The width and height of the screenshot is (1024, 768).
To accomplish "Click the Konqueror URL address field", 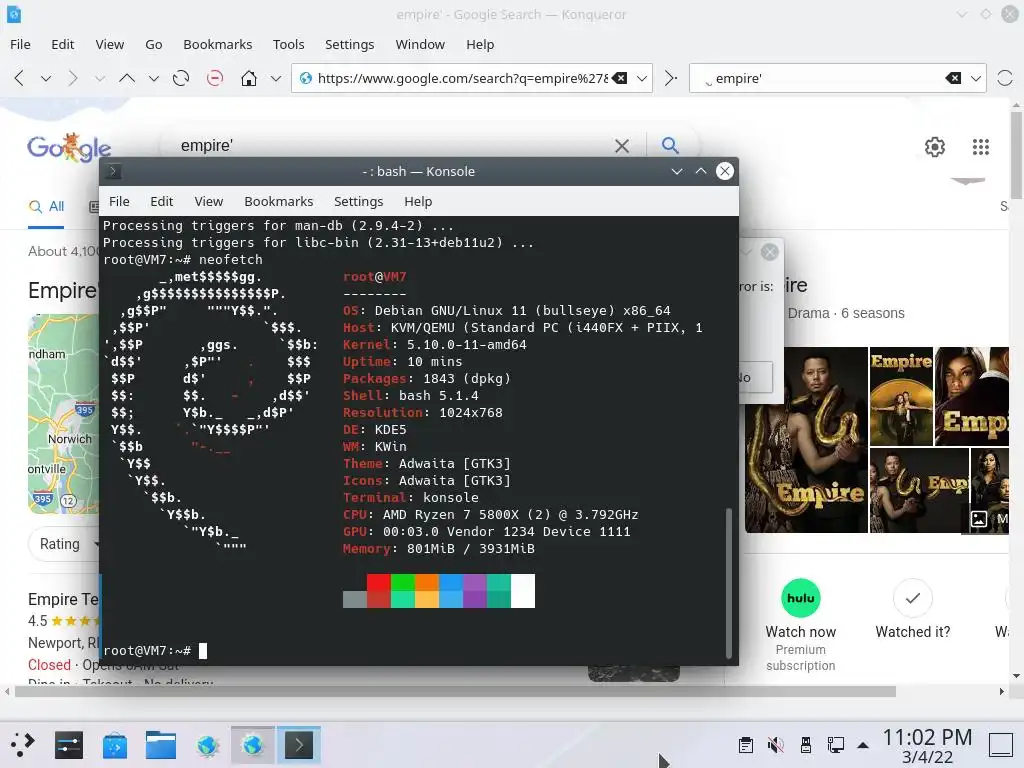I will point(462,78).
